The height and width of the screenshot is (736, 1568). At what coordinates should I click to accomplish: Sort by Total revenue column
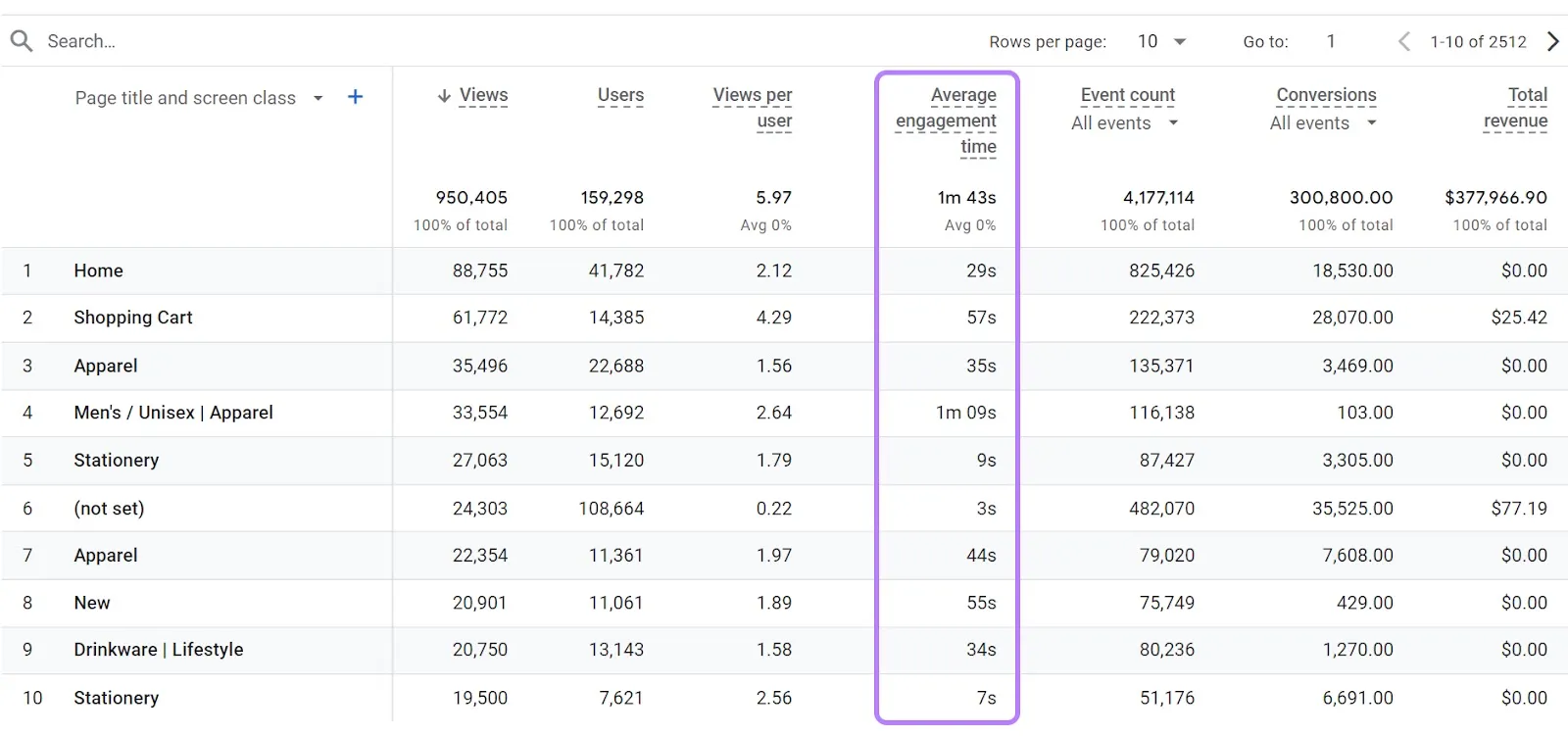1516,108
